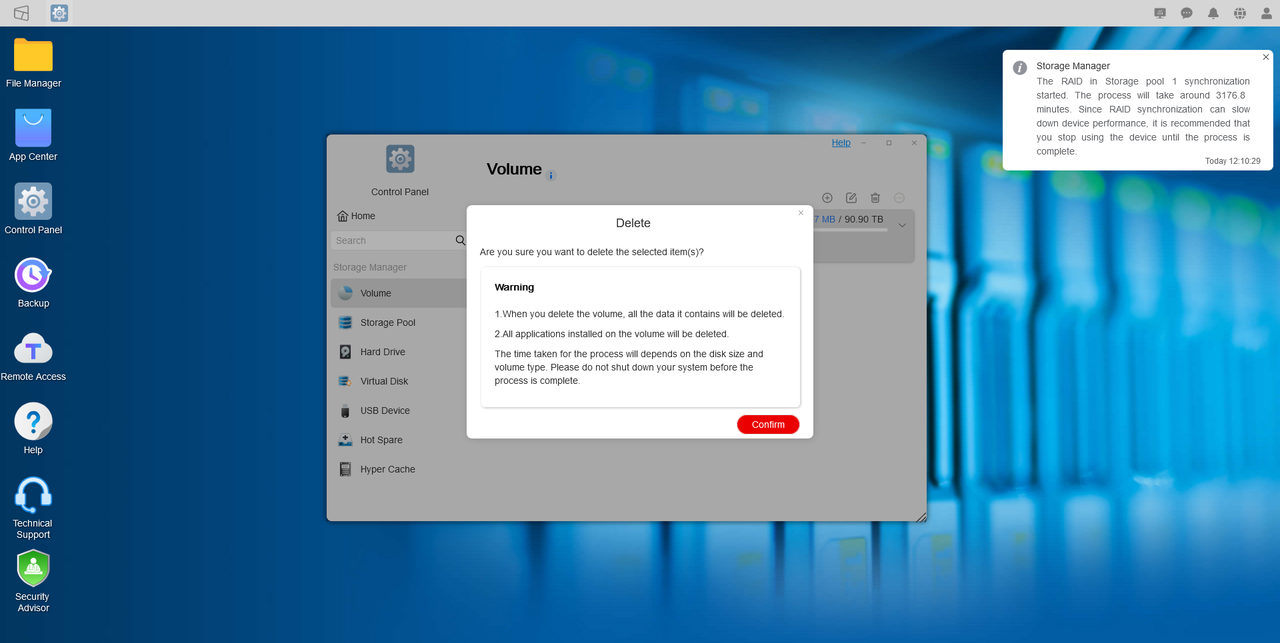Open the user account icon

1267,13
